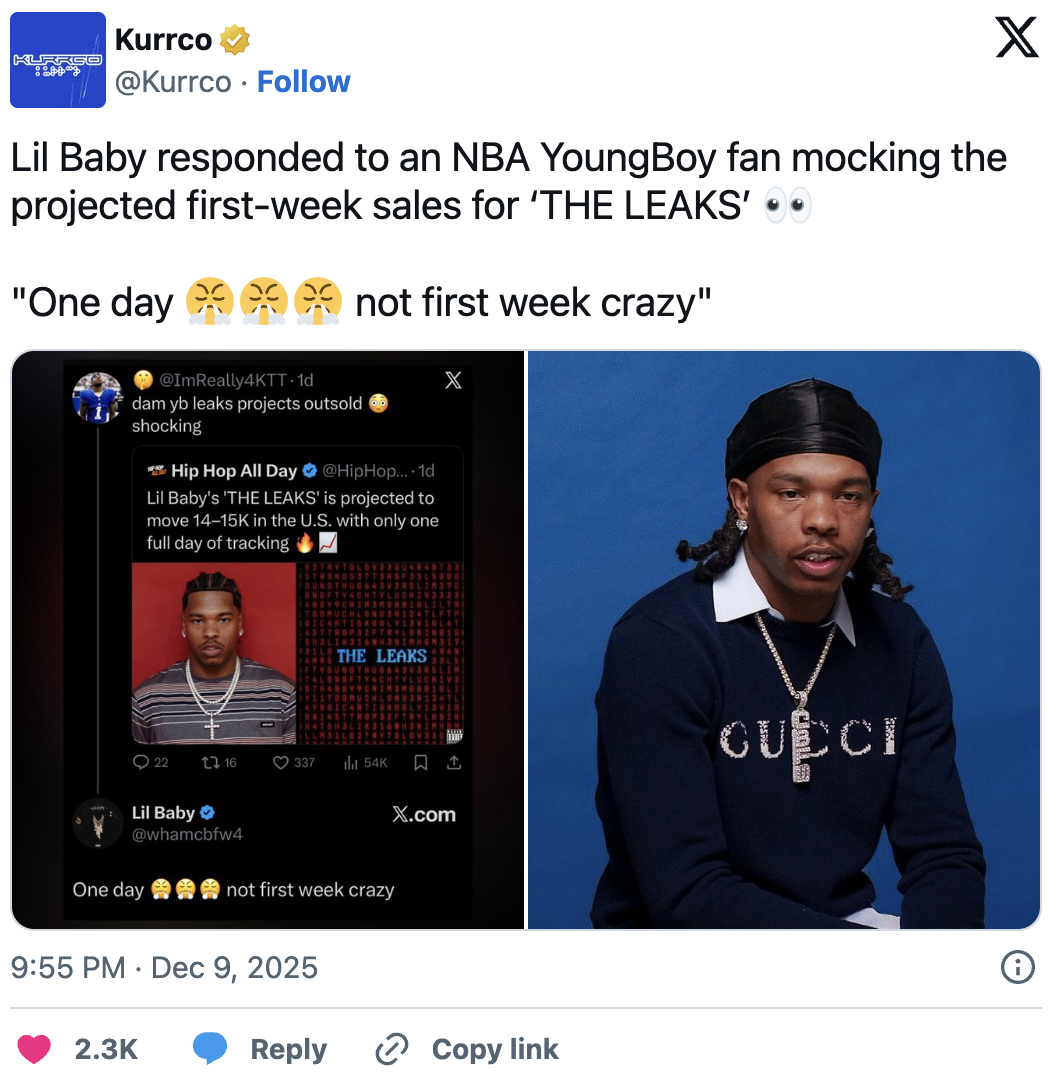Open the @Kurrco handle link
Screen dimensions: 1060x1086
coord(173,82)
